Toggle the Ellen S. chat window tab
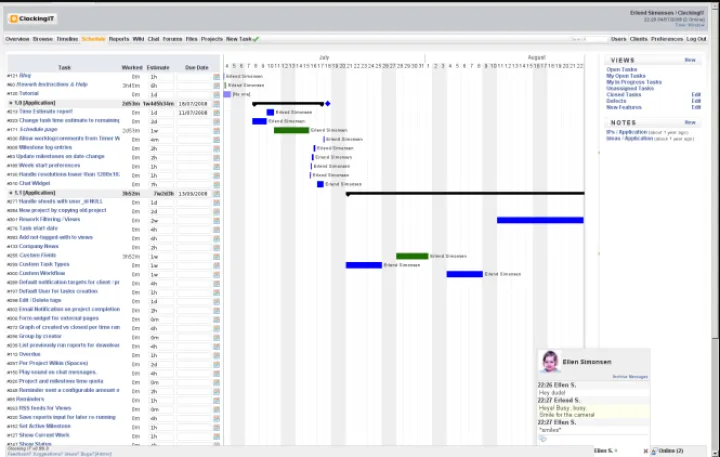The height and width of the screenshot is (457, 720). click(x=605, y=451)
